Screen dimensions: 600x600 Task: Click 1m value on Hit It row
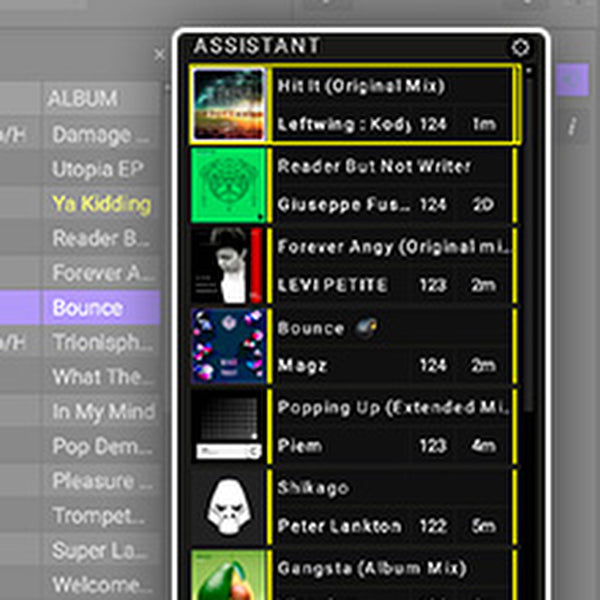coord(484,125)
